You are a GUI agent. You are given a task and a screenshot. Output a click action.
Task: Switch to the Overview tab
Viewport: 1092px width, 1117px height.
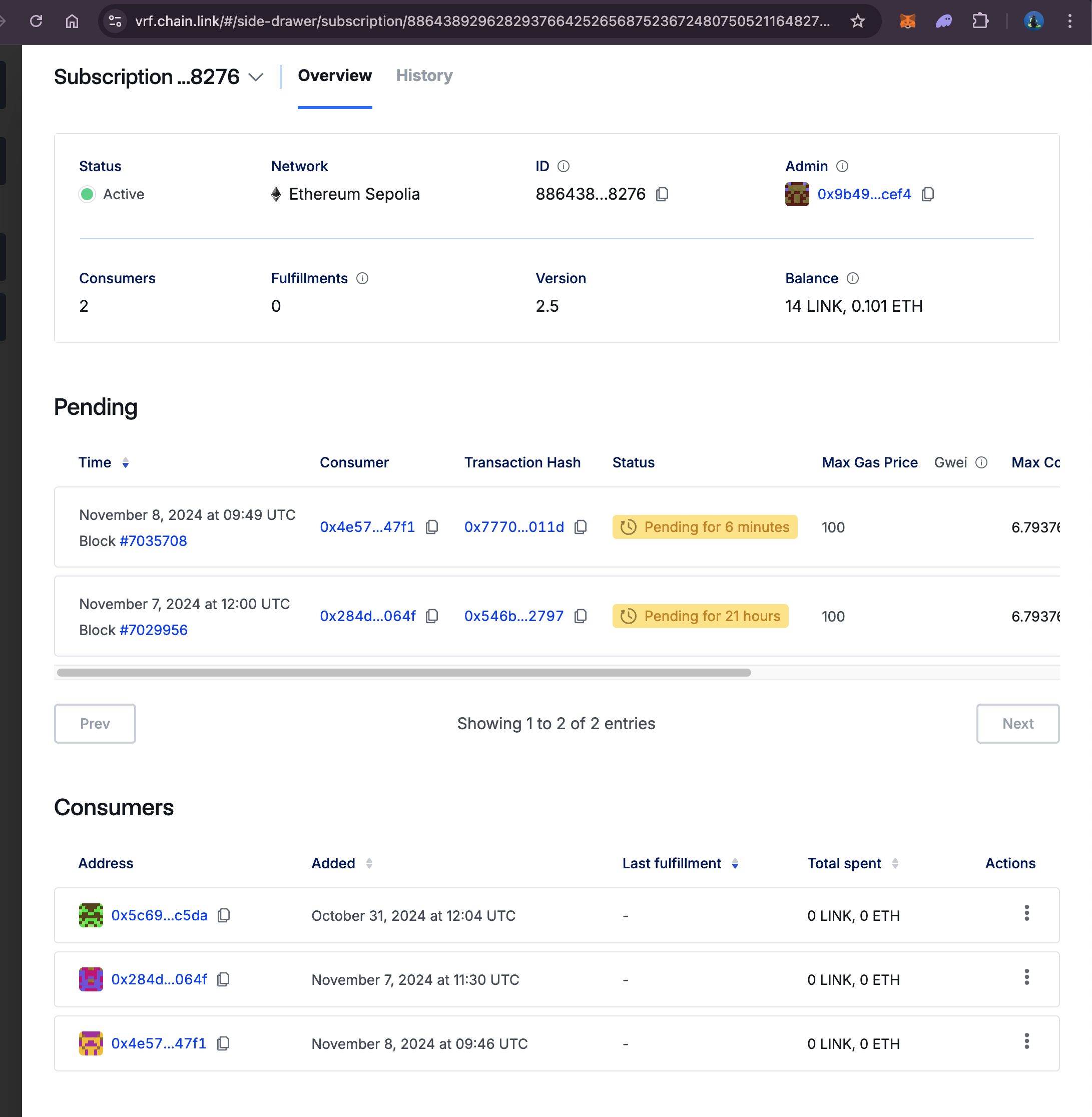(x=335, y=76)
